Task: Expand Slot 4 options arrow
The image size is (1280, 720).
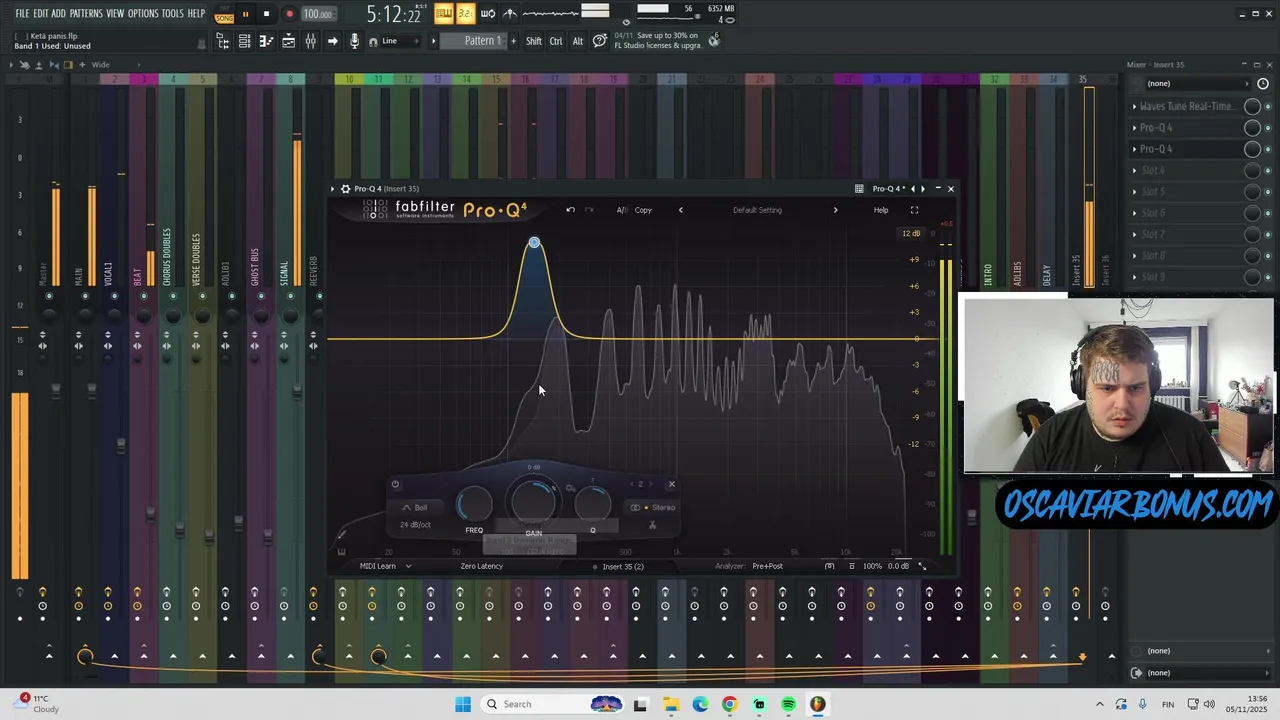Action: [x=1134, y=170]
